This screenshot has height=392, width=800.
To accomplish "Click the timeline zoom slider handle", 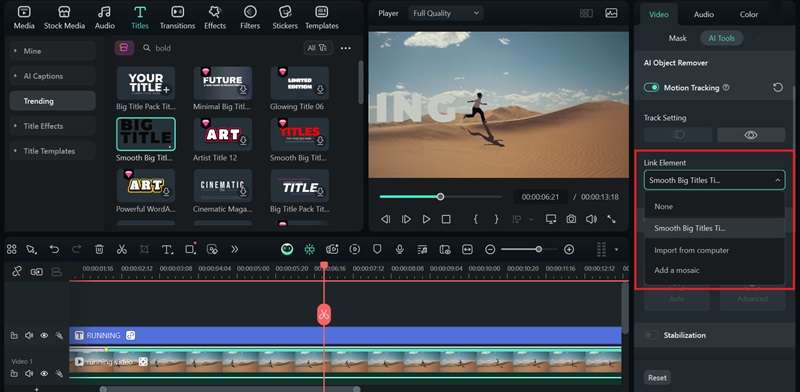I will click(x=538, y=249).
